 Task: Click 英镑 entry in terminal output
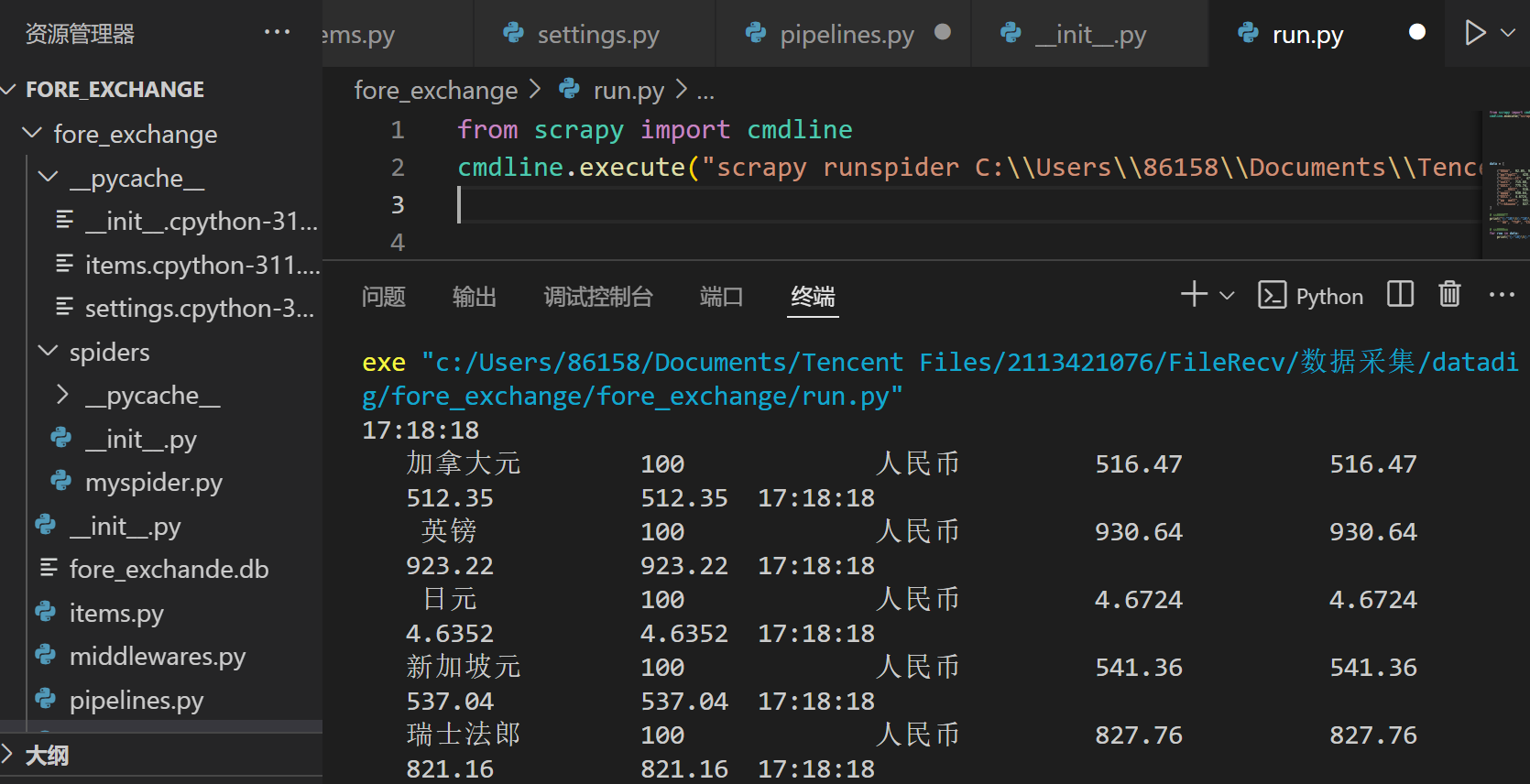tap(449, 531)
